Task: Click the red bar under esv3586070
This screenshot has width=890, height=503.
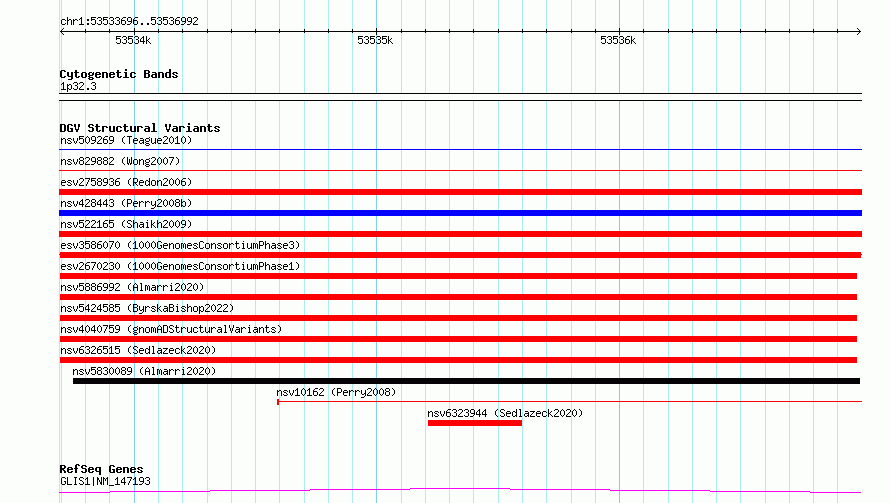Action: [460, 255]
